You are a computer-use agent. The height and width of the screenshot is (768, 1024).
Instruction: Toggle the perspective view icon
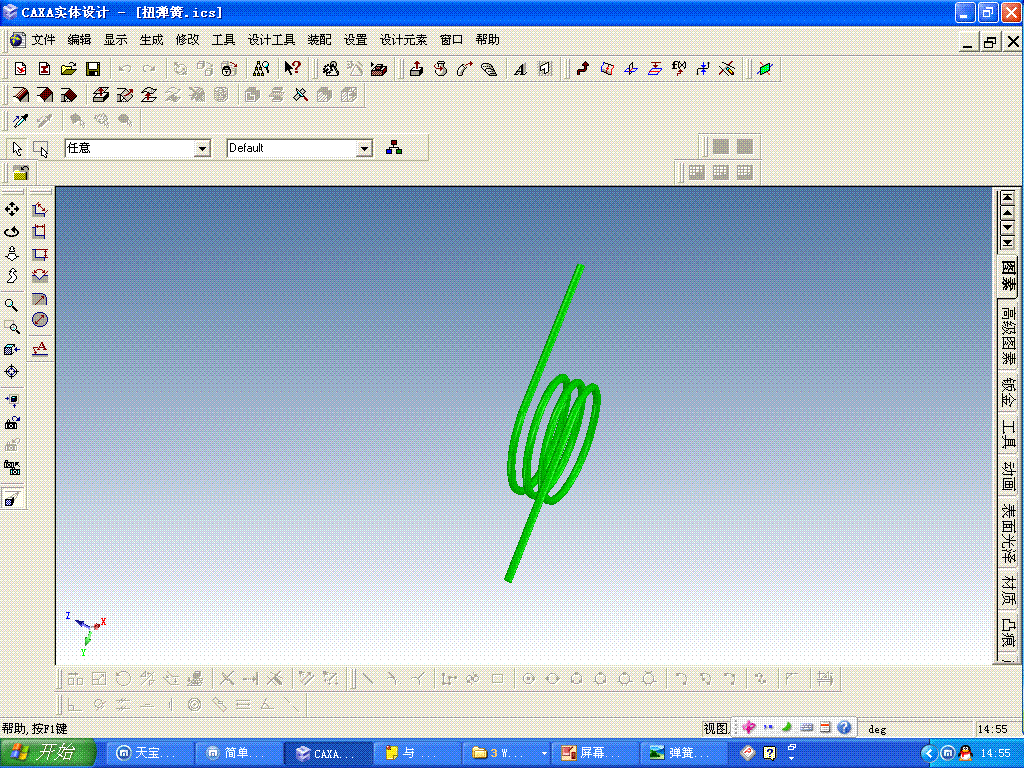(12, 499)
